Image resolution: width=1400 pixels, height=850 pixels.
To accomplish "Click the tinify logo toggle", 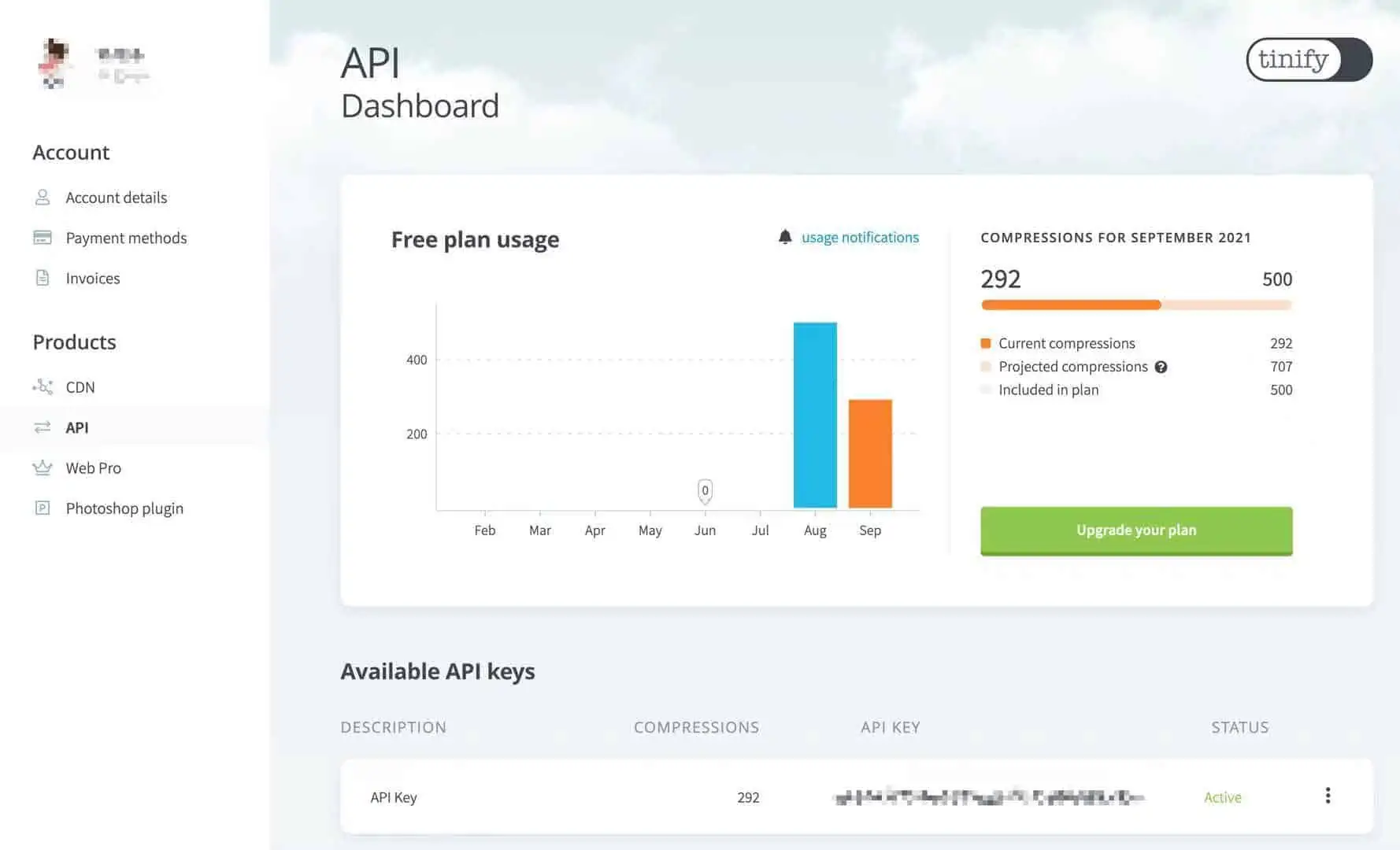I will pos(1309,59).
